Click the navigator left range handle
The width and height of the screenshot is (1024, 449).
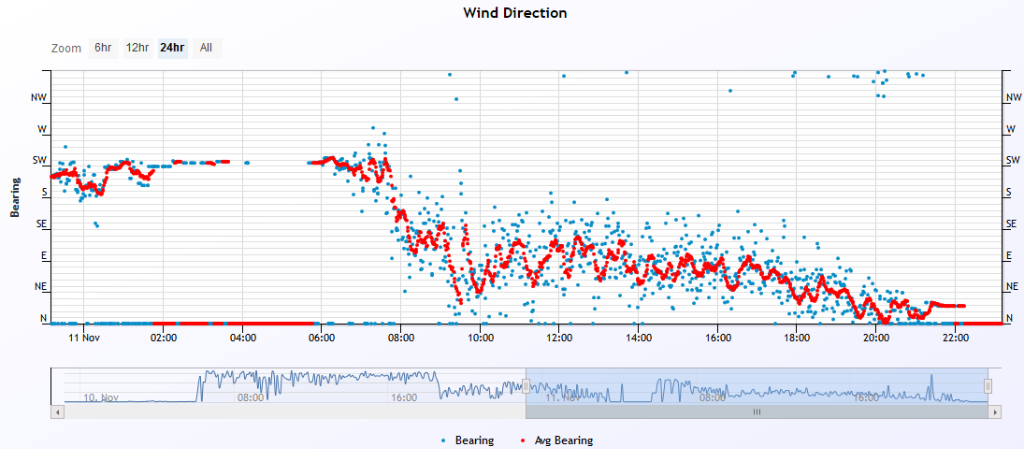pyautogui.click(x=526, y=387)
